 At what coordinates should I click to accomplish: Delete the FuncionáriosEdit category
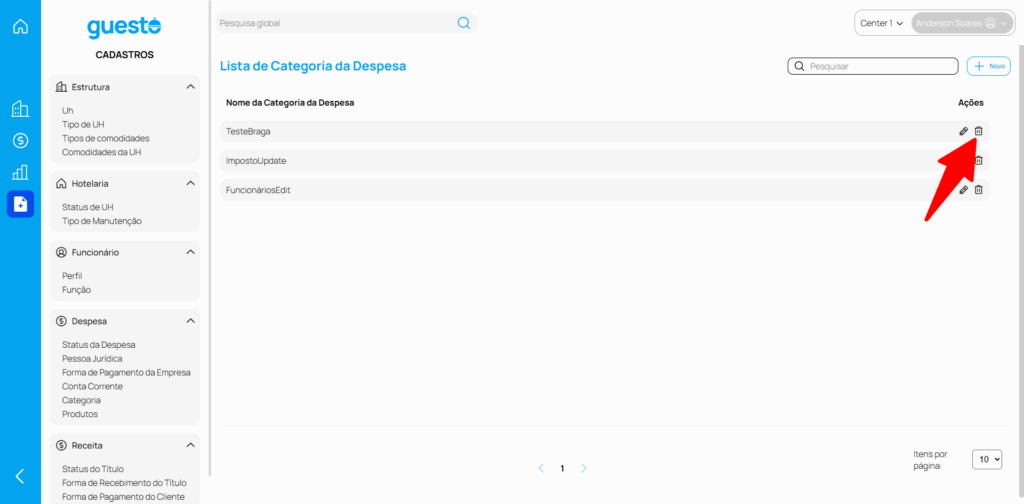click(979, 190)
